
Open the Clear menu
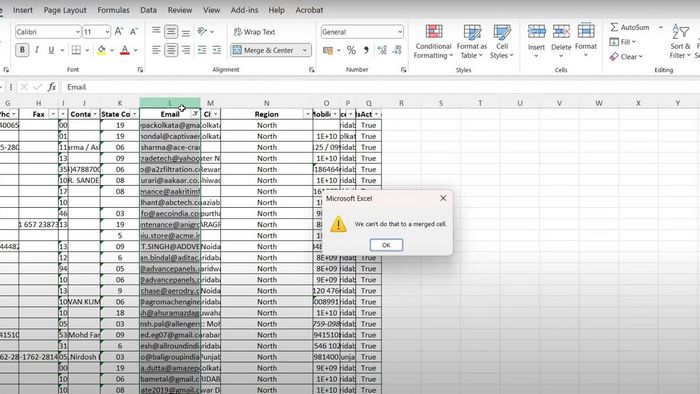[626, 57]
